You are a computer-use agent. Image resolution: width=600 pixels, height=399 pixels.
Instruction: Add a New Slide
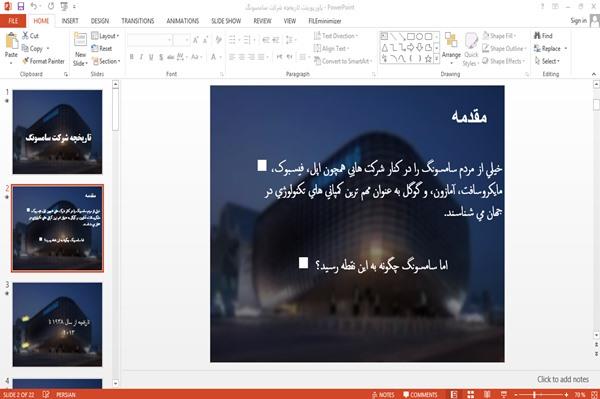click(x=80, y=49)
